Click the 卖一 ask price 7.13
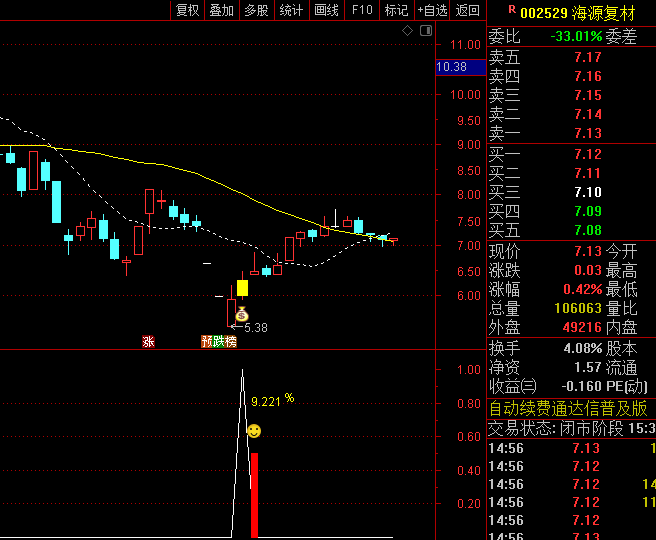 tap(588, 133)
